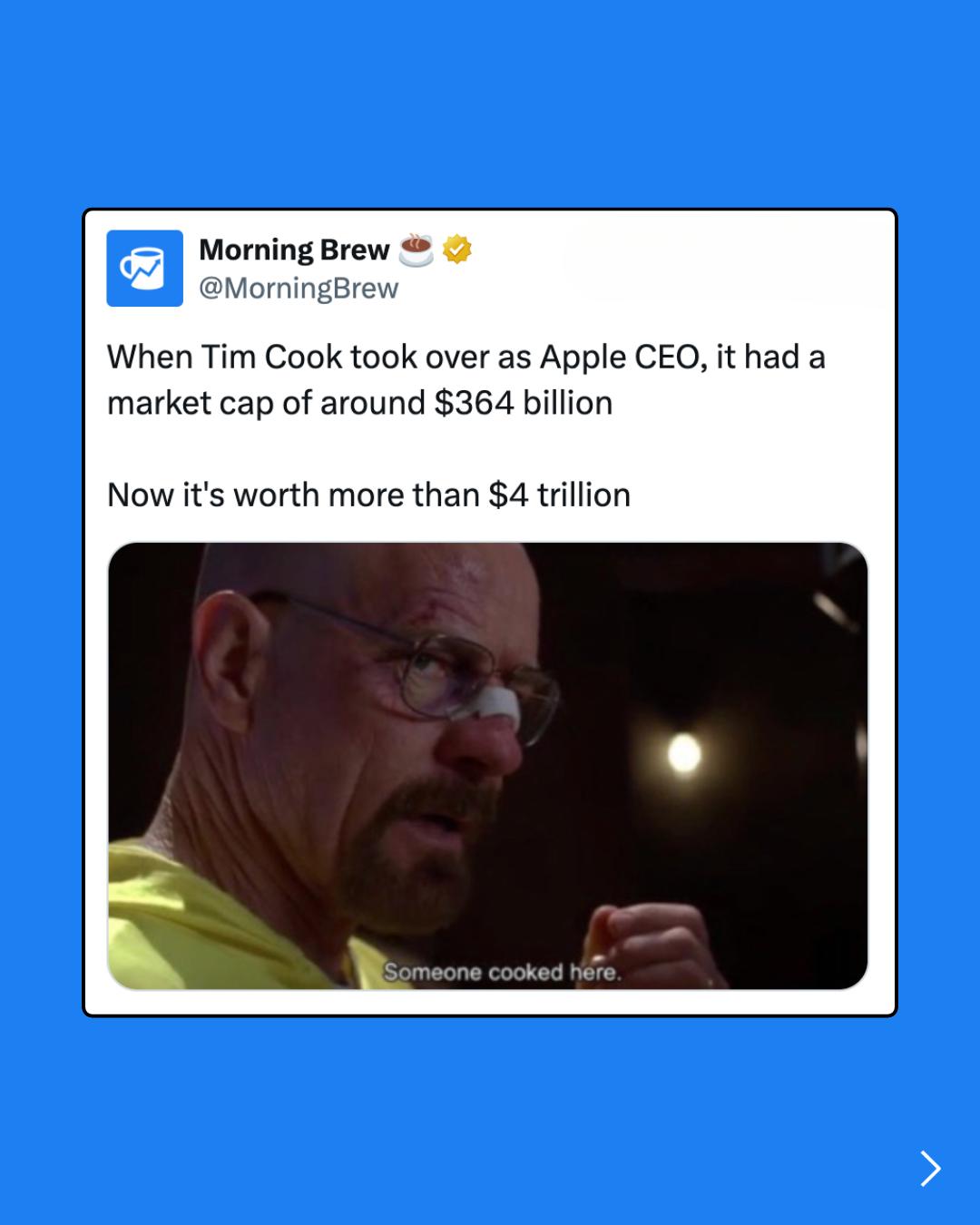
Task: Open the Morning Brew profile avatar
Action: pos(144,269)
